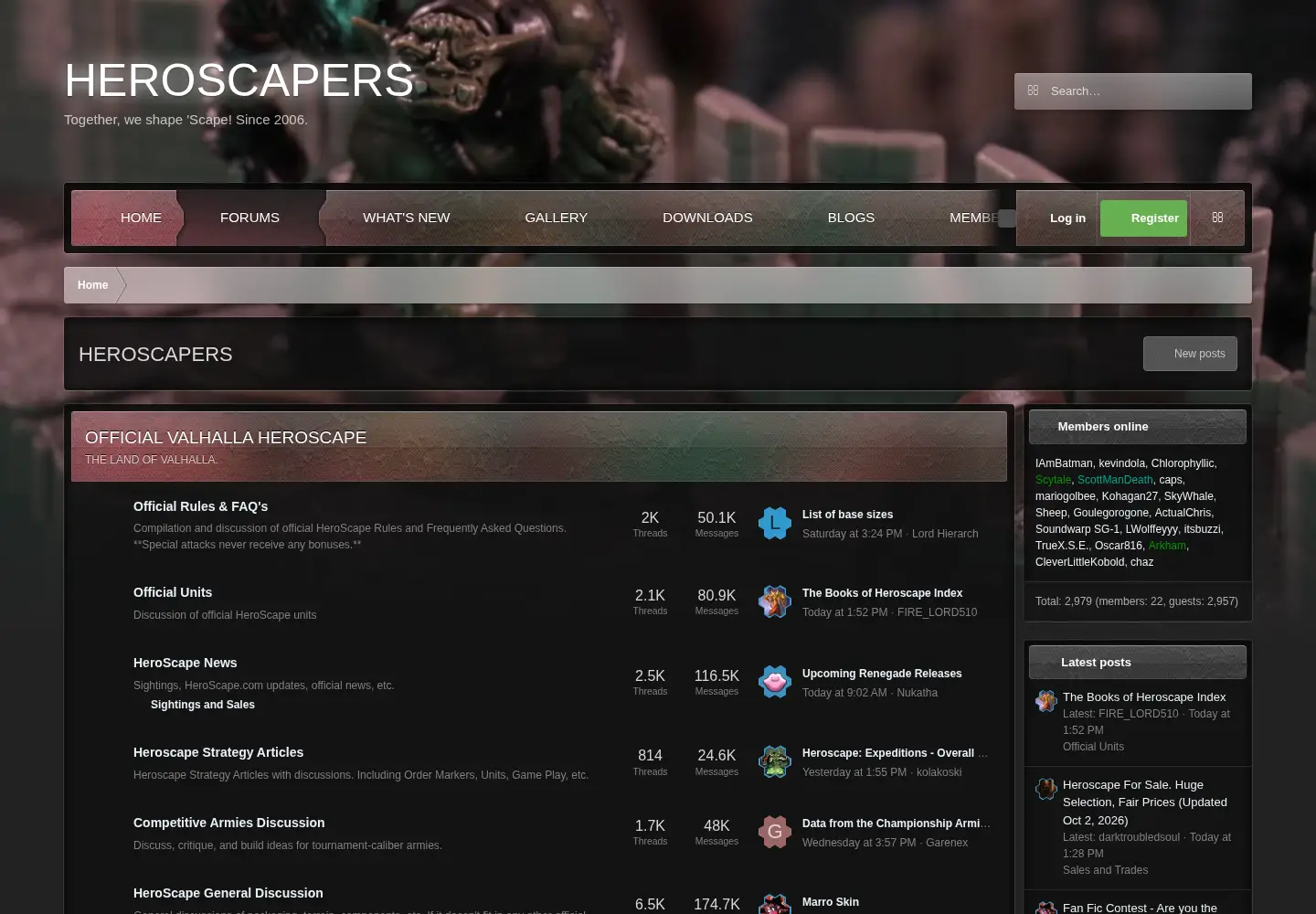
Task: Click the green Register button
Action: (x=1144, y=218)
